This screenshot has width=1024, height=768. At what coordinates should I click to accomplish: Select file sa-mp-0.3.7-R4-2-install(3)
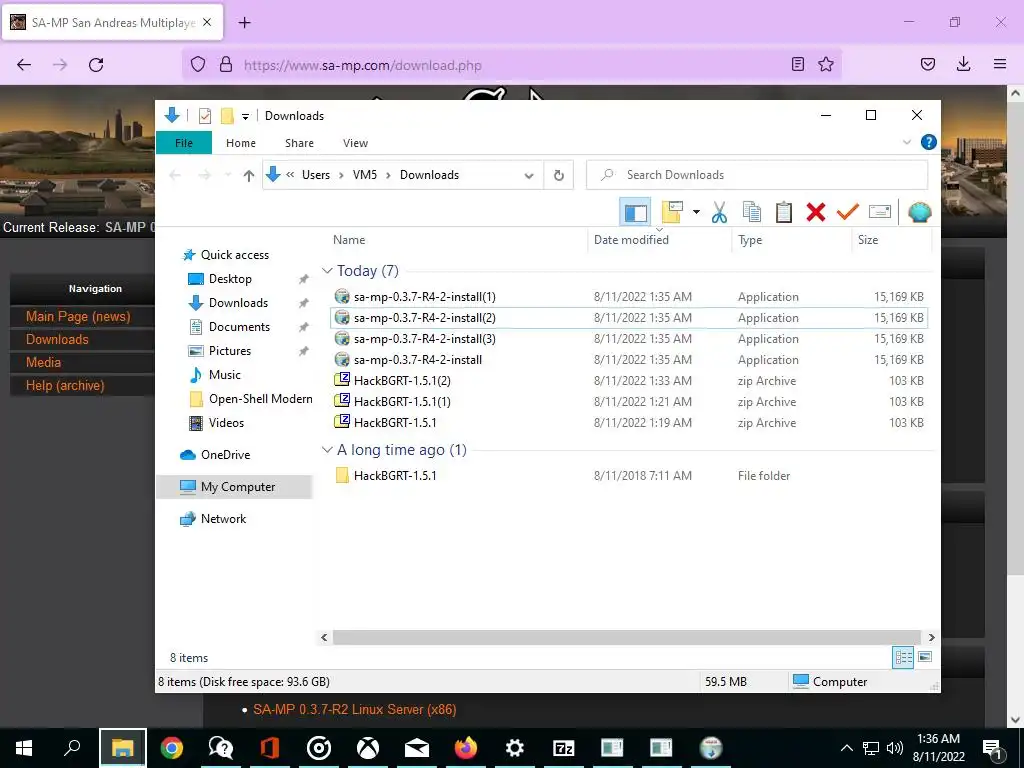[629, 338]
